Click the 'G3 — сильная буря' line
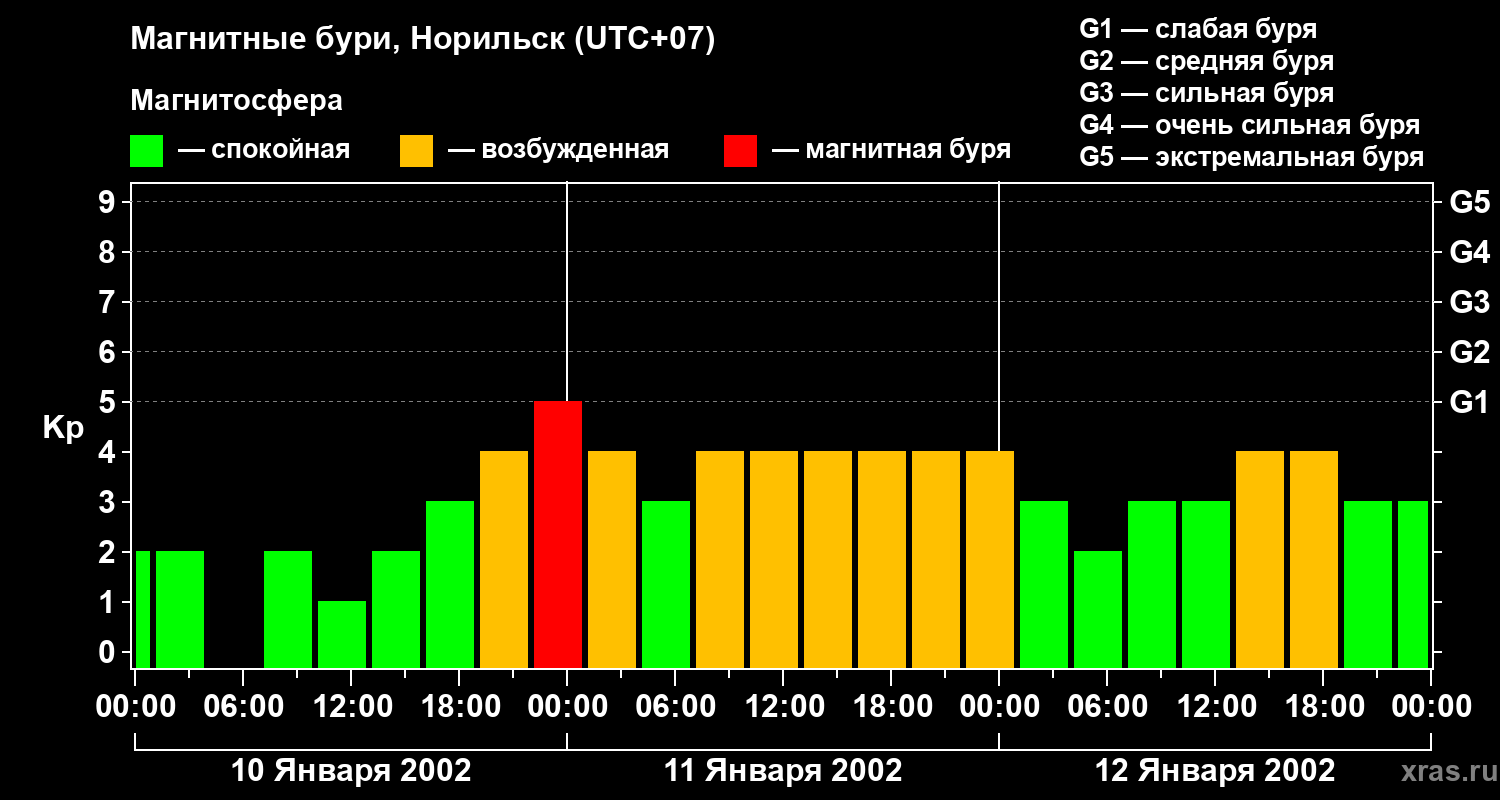Image resolution: width=1500 pixels, height=800 pixels. (x=1206, y=93)
